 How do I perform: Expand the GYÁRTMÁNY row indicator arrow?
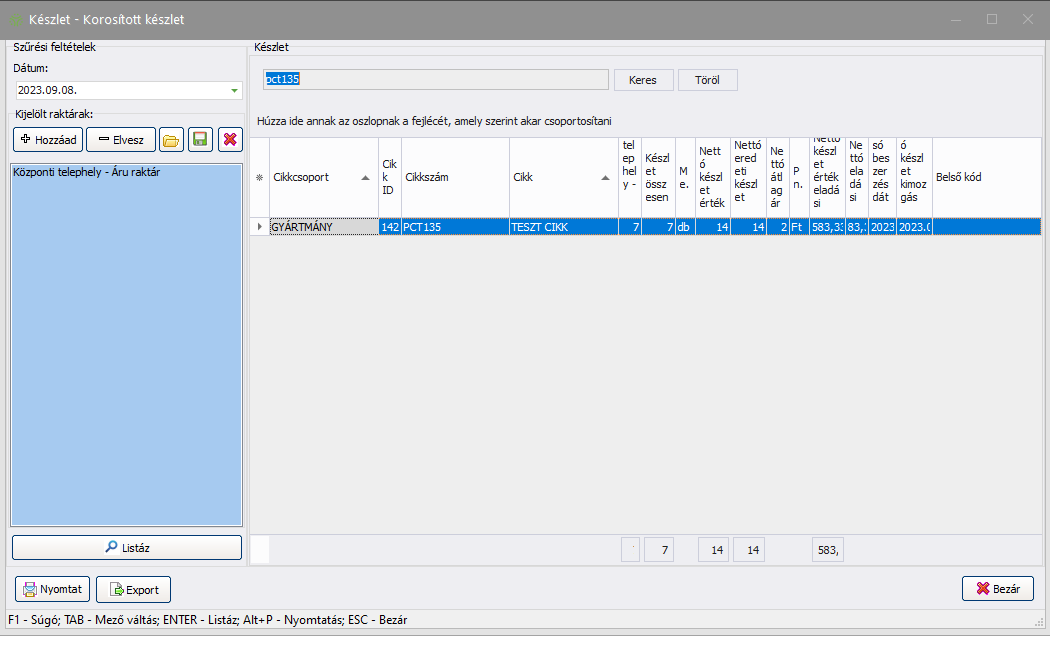(260, 227)
